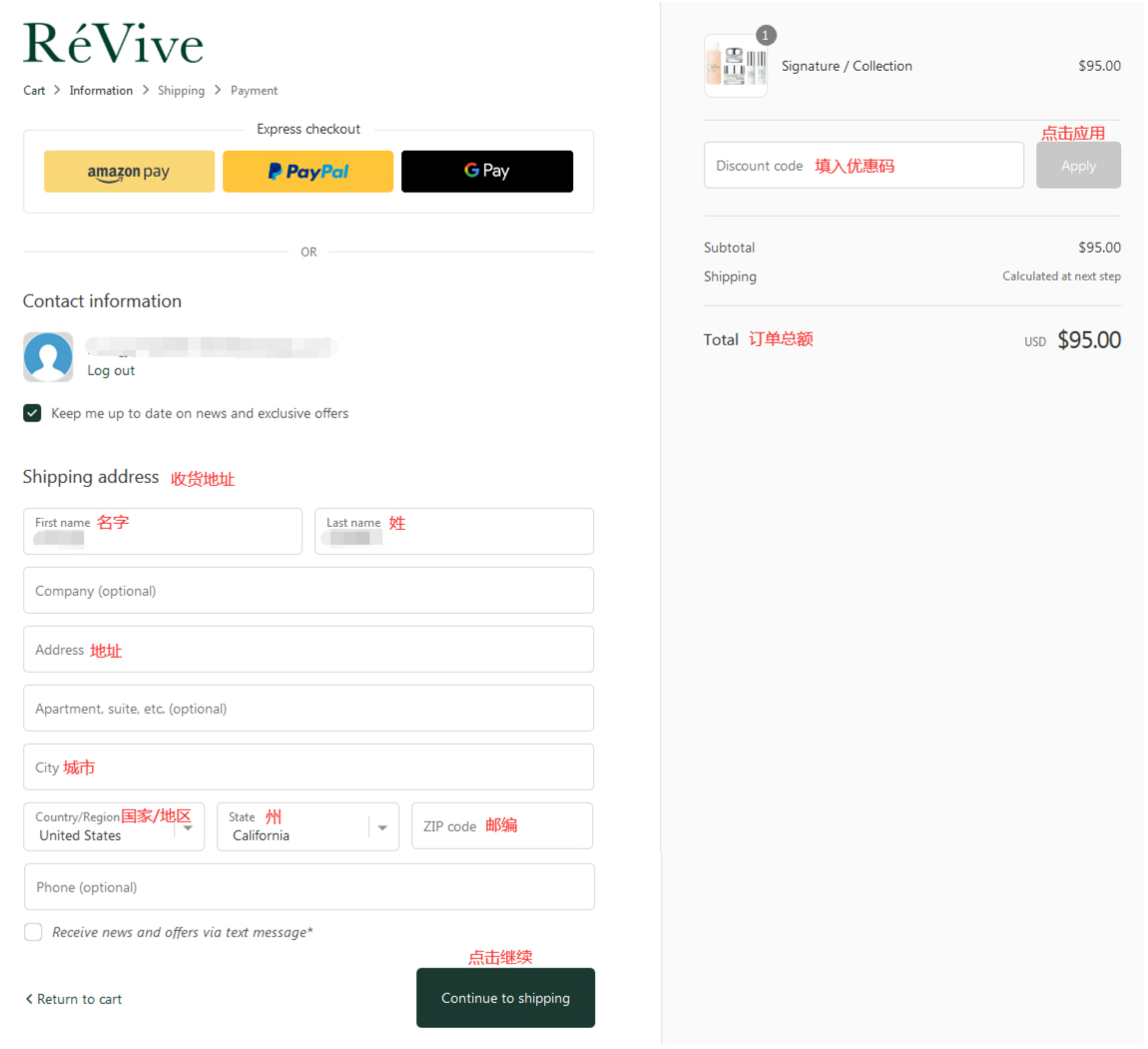Select Shipping breadcrumb step
This screenshot has width=1148, height=1049.
tap(181, 90)
